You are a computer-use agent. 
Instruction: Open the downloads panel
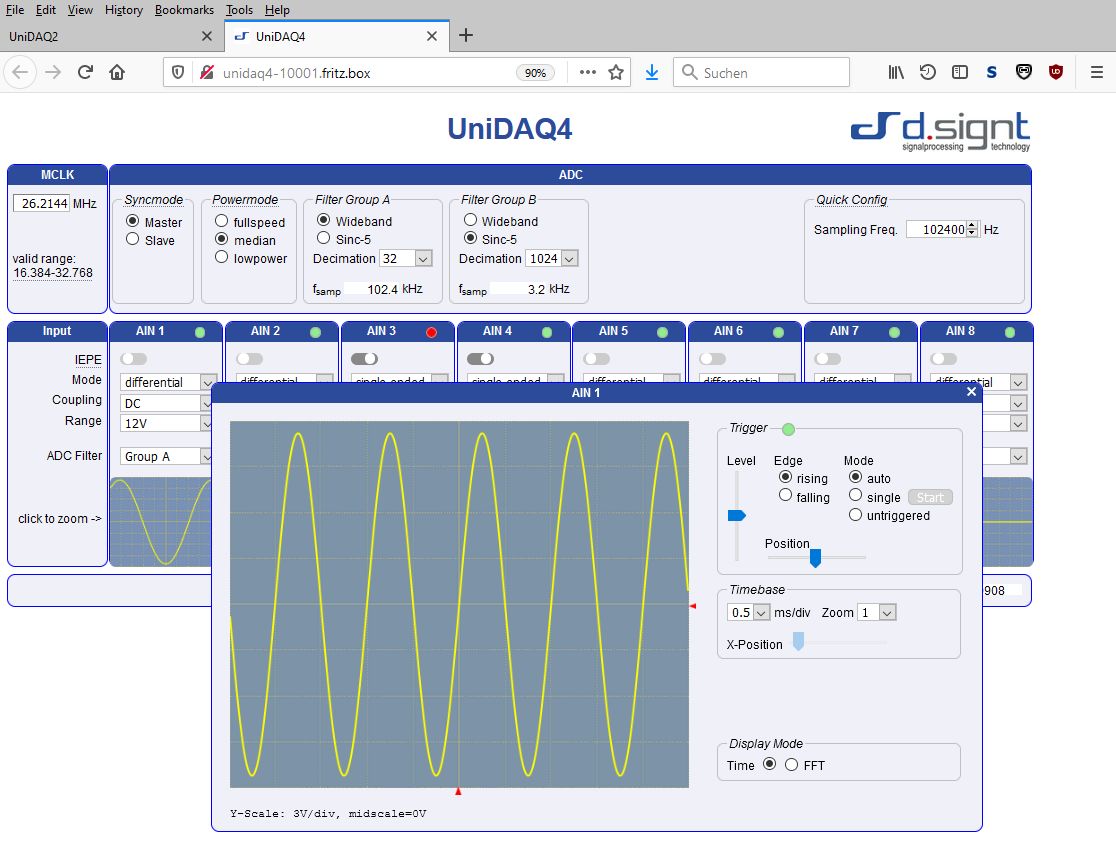click(x=652, y=73)
